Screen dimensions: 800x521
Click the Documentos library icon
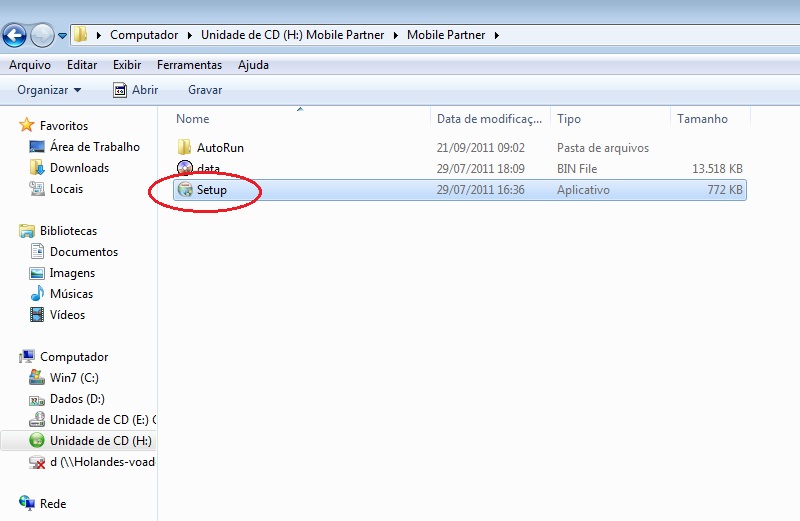tap(37, 251)
